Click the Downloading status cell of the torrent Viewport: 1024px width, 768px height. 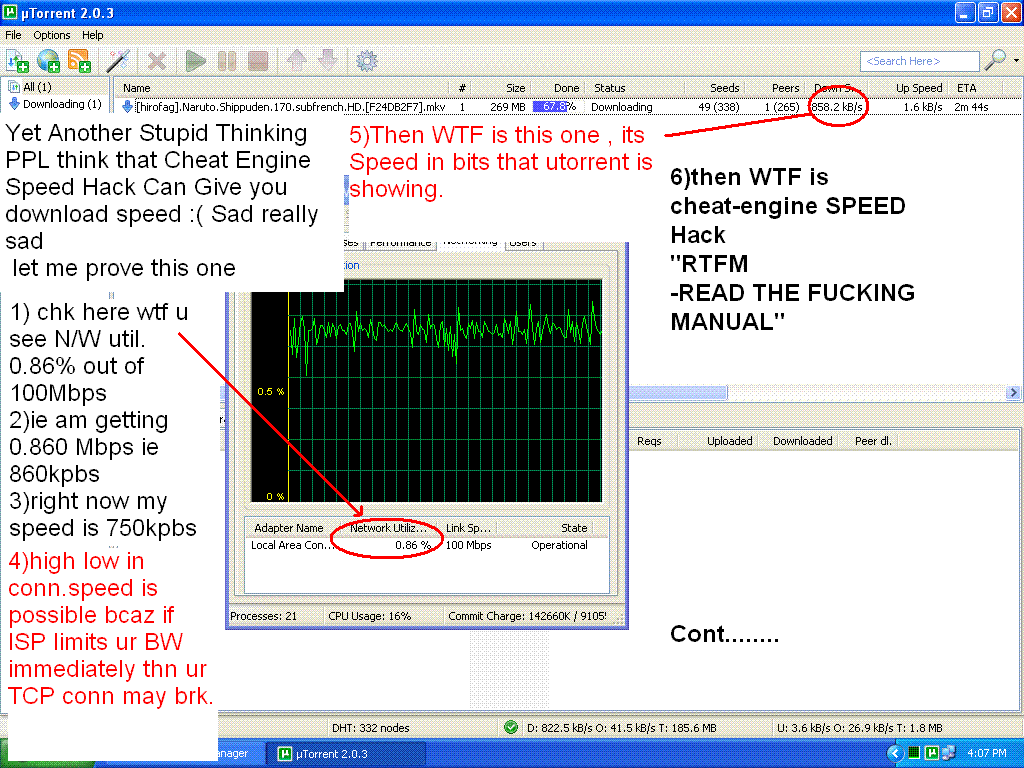621,107
